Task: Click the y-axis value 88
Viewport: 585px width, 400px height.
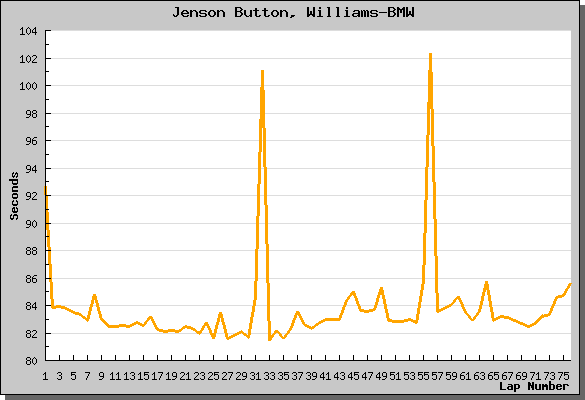Action: click(31, 251)
